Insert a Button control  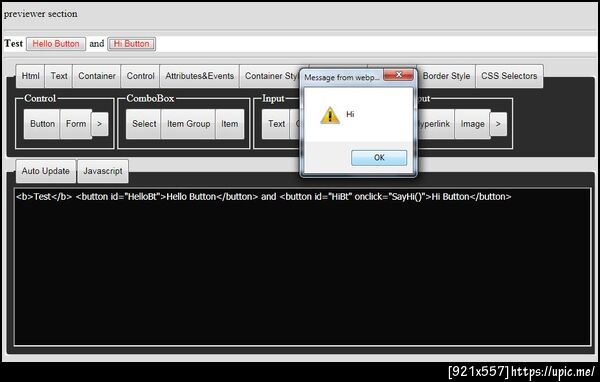click(42, 124)
